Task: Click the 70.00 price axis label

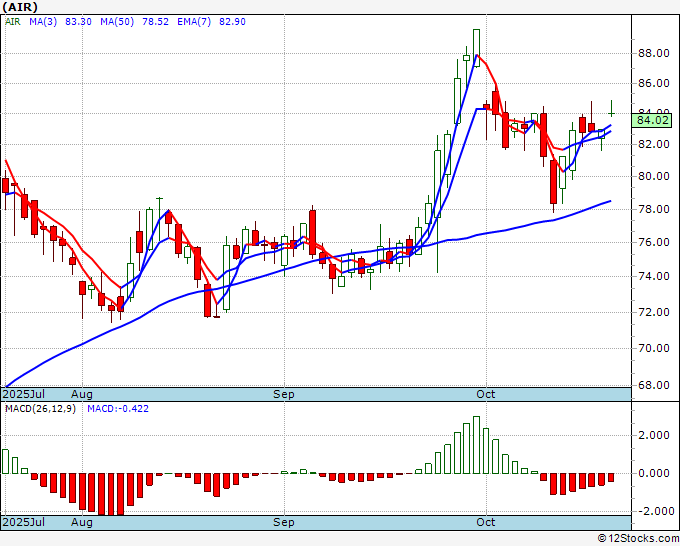Action: [653, 348]
